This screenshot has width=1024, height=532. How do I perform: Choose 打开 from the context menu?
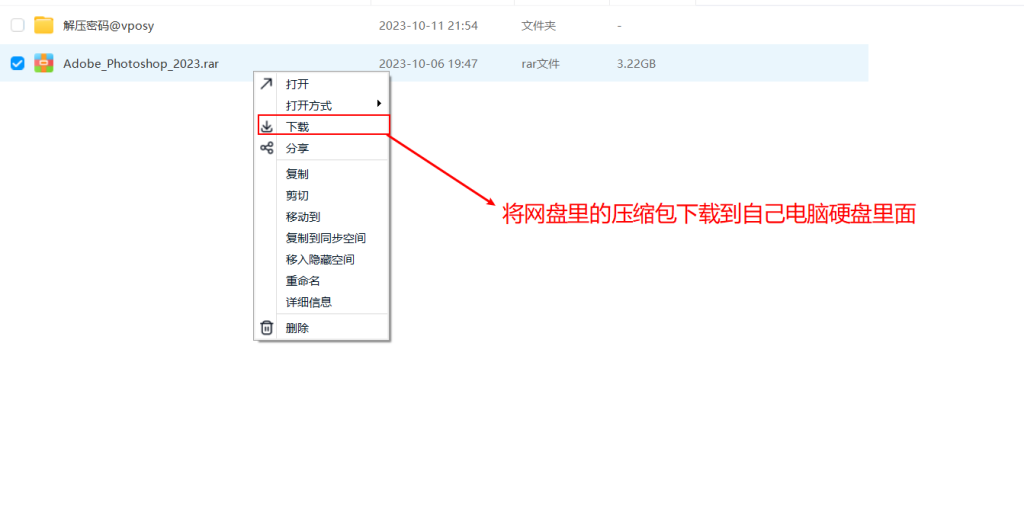(297, 84)
